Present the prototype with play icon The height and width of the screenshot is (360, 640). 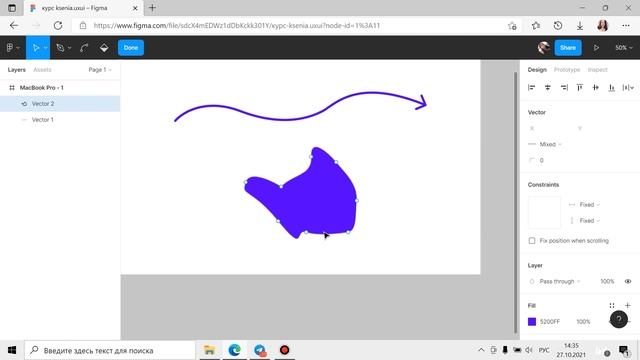tap(596, 48)
